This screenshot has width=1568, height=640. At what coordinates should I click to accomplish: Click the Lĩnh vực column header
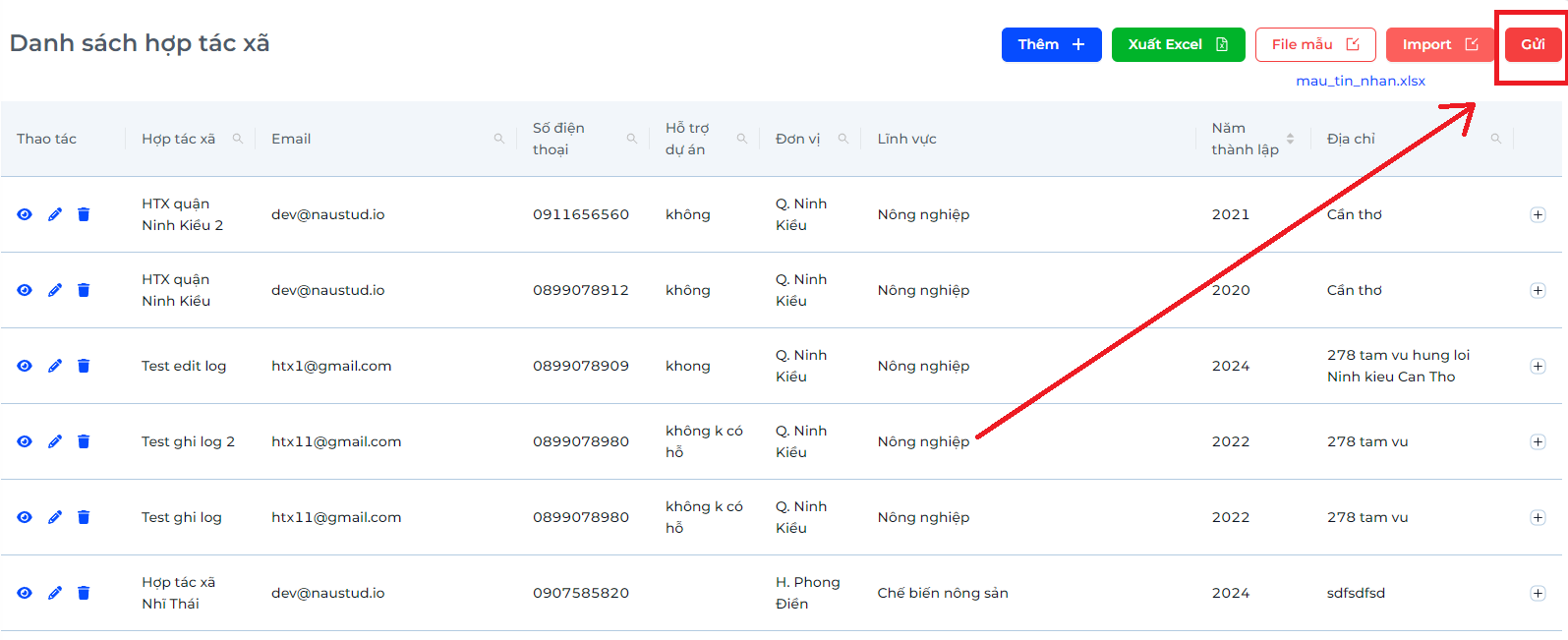[x=906, y=139]
